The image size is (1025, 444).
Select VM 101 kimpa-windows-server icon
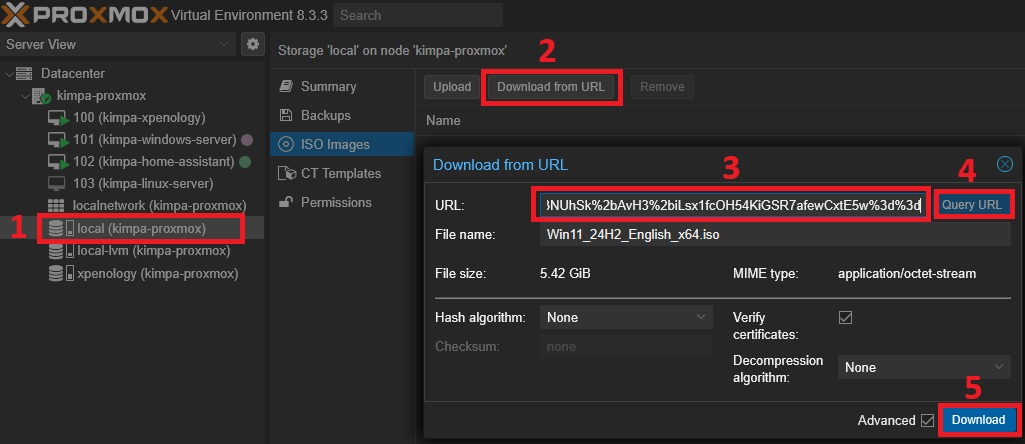tap(57, 140)
